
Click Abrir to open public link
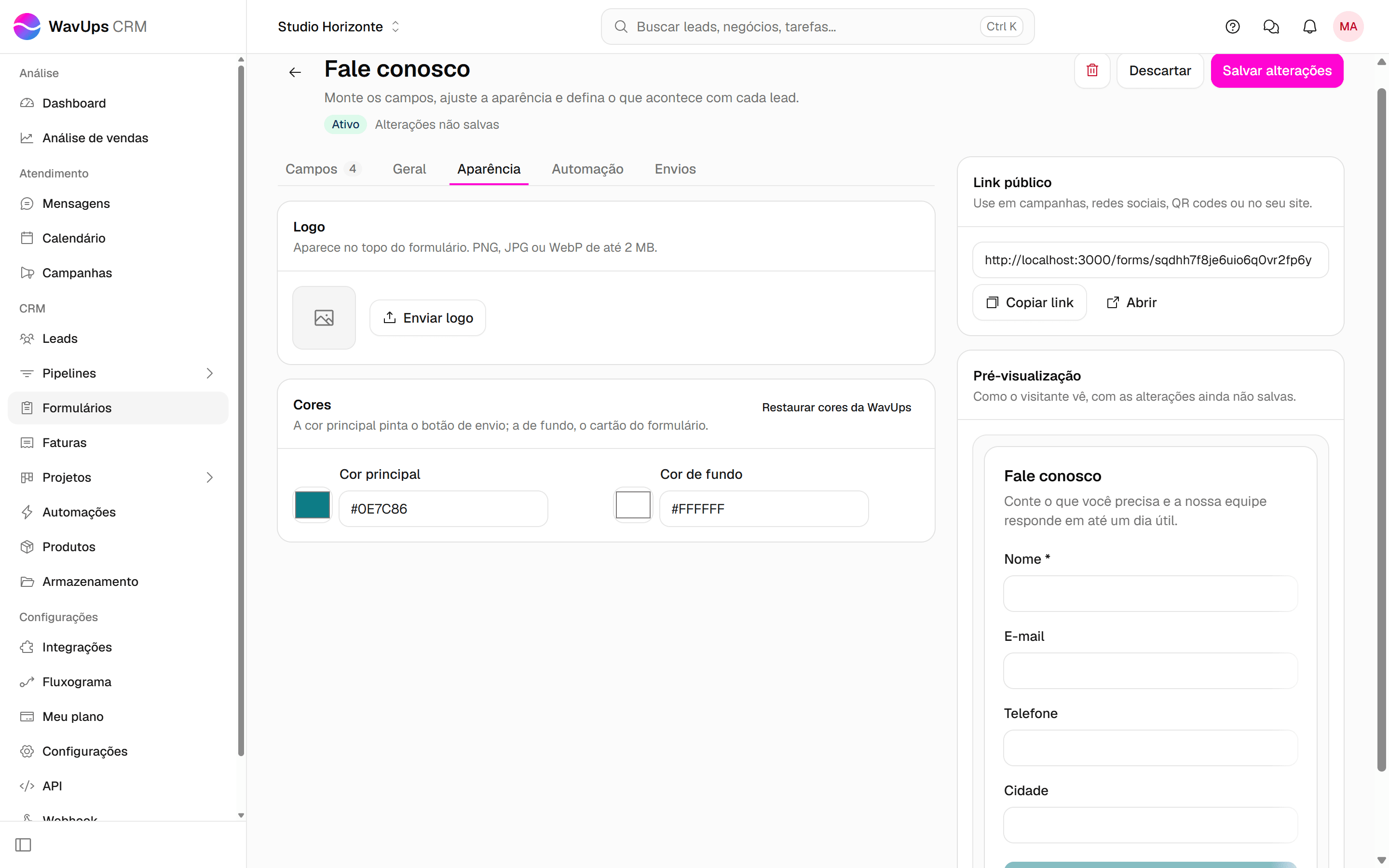1131,302
